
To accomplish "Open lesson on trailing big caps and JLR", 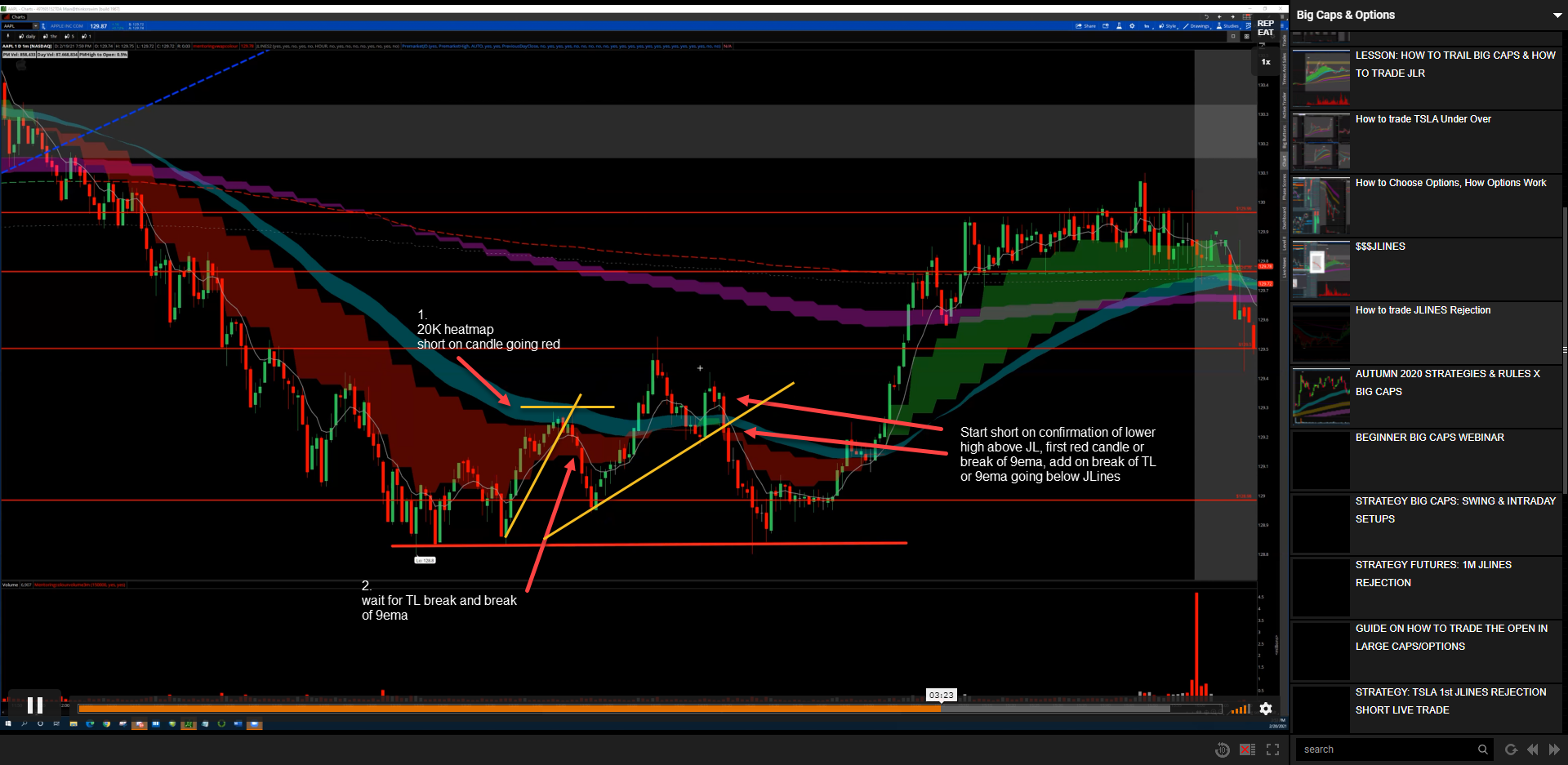I will pos(1426,78).
